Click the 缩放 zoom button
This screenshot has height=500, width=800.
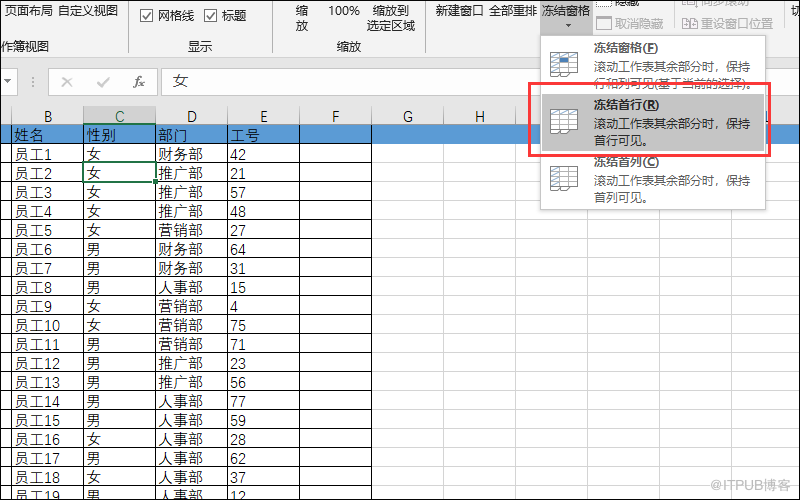(302, 18)
